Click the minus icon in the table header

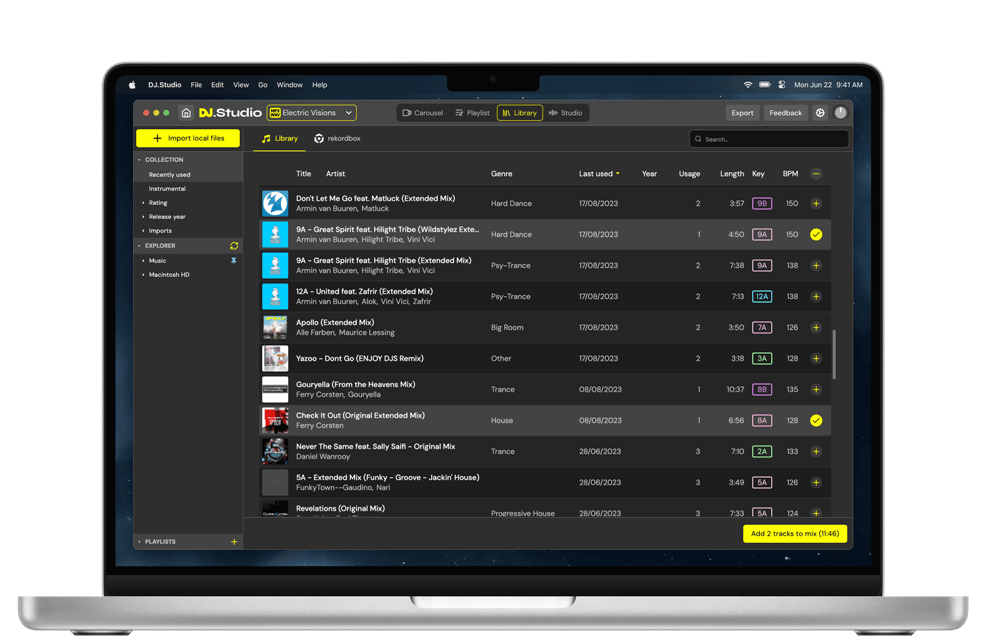pyautogui.click(x=816, y=174)
